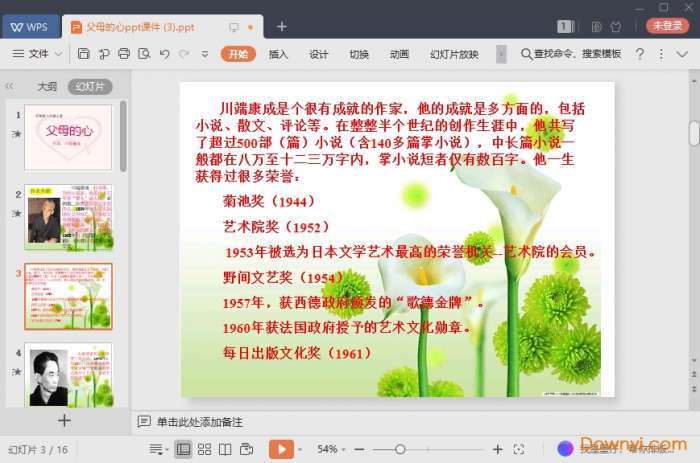
Task: Collapse the ribbon with chevron arrow
Action: (682, 54)
